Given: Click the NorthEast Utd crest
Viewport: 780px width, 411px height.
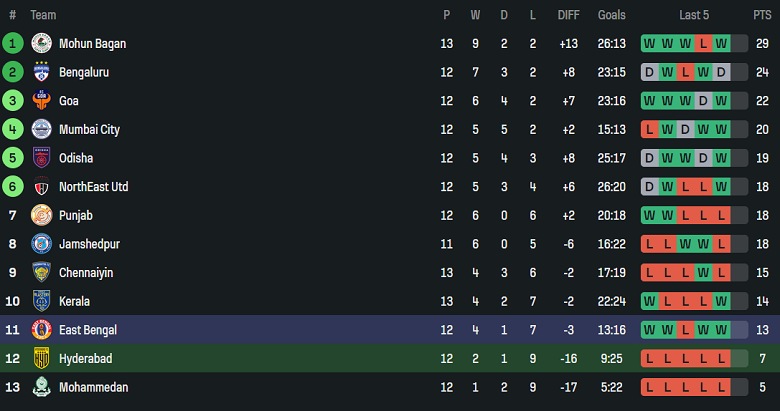Looking at the screenshot, I should pyautogui.click(x=41, y=187).
